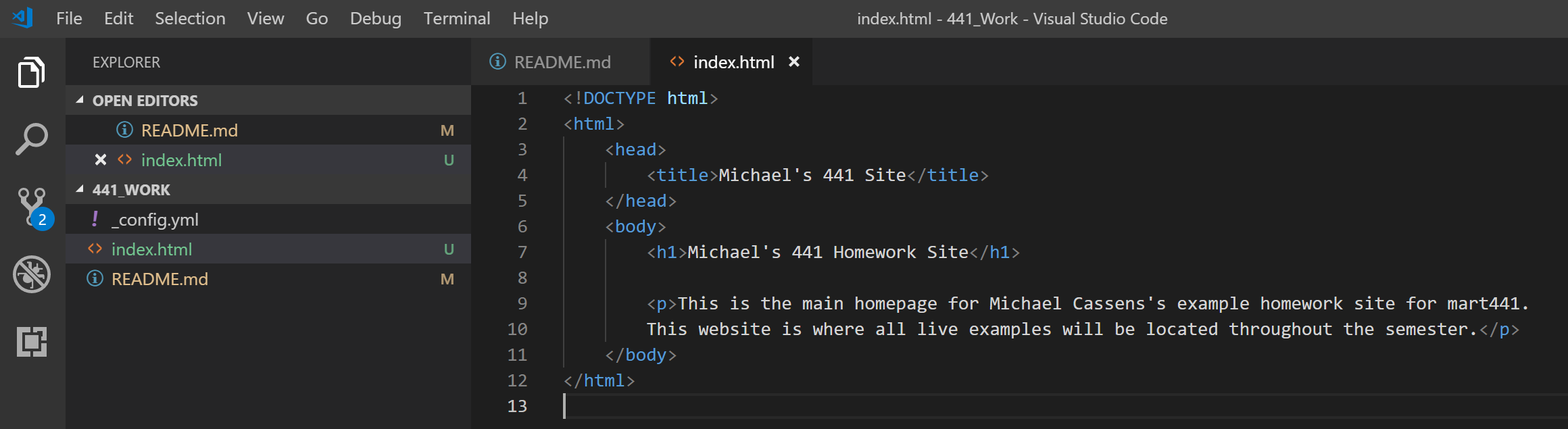Open the Explorer view in activity bar
Screen dimensions: 1568x429
pos(32,72)
